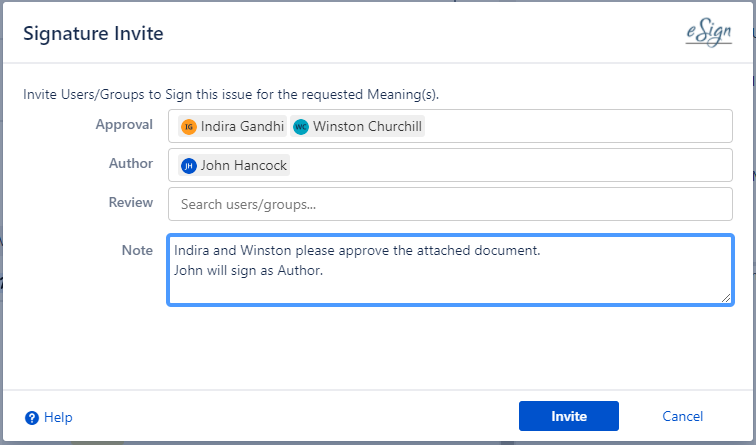This screenshot has height=445, width=756.
Task: Click John Hancock's blue avatar icon
Action: [x=189, y=166]
